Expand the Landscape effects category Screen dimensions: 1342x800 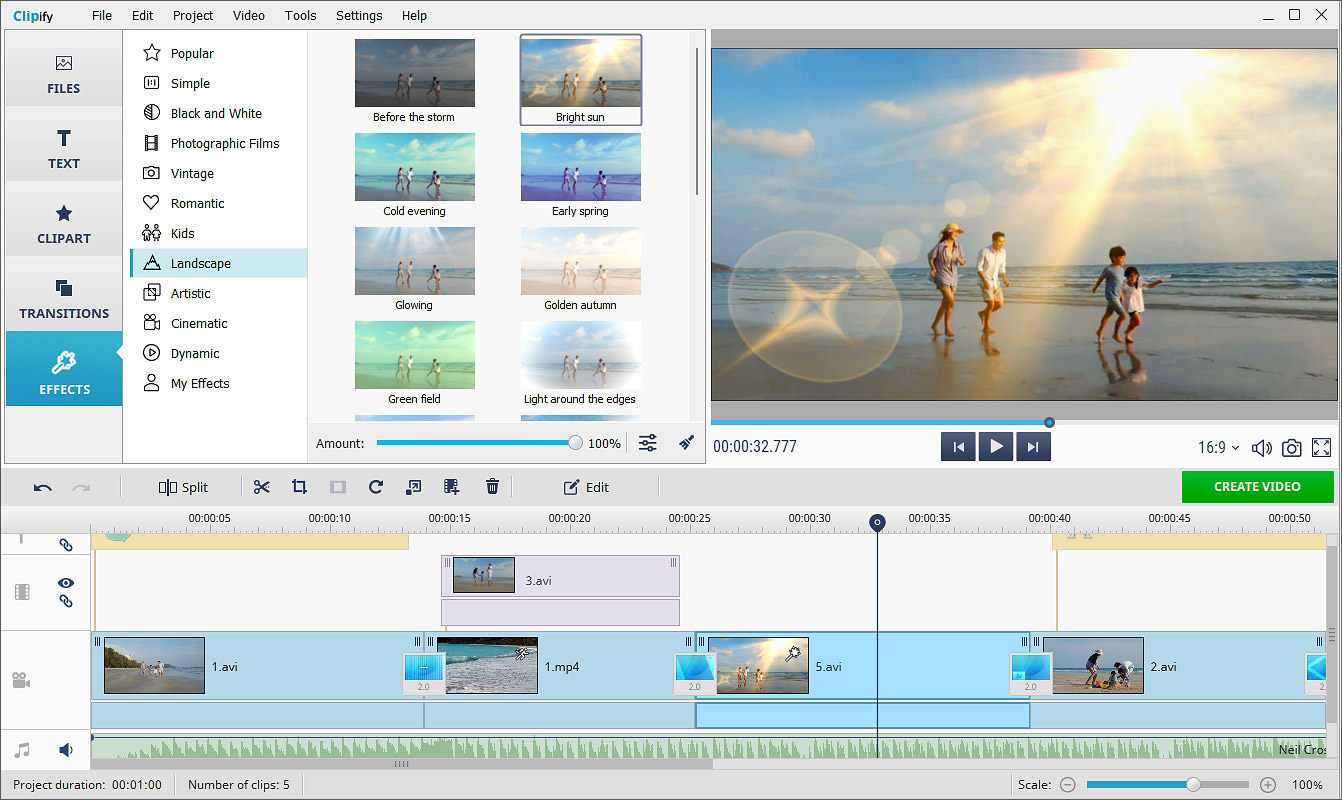coord(201,263)
